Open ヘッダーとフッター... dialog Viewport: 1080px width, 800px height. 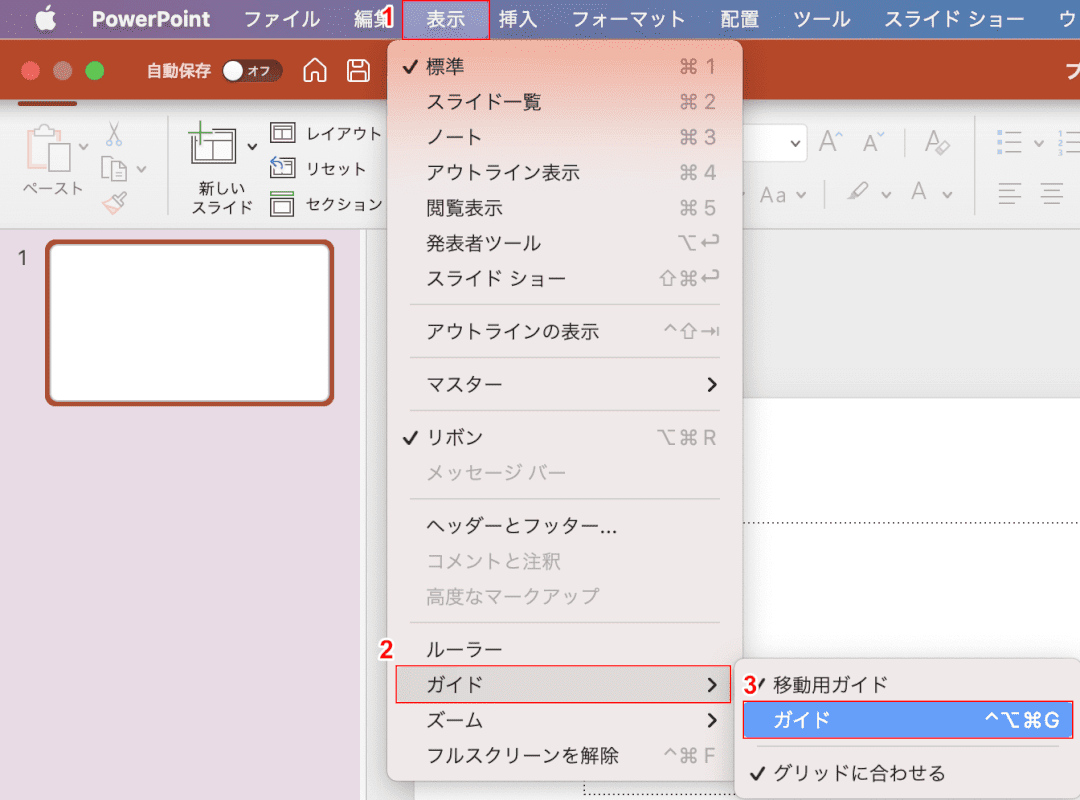pyautogui.click(x=564, y=526)
